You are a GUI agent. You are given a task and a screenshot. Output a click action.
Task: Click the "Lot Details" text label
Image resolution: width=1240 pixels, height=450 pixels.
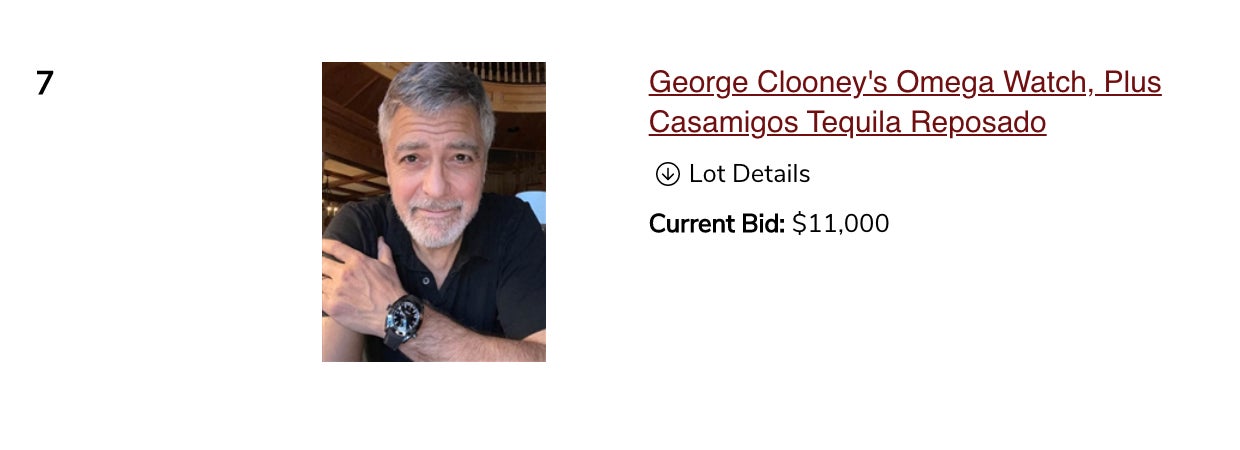[749, 174]
